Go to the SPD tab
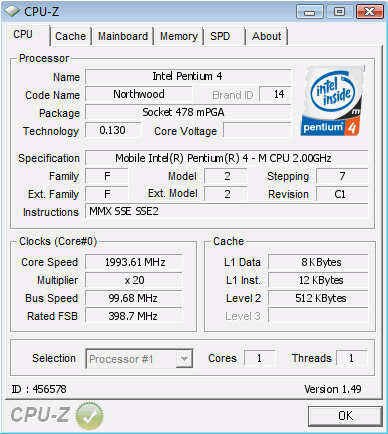Image resolution: width=388 pixels, height=434 pixels. [x=224, y=36]
